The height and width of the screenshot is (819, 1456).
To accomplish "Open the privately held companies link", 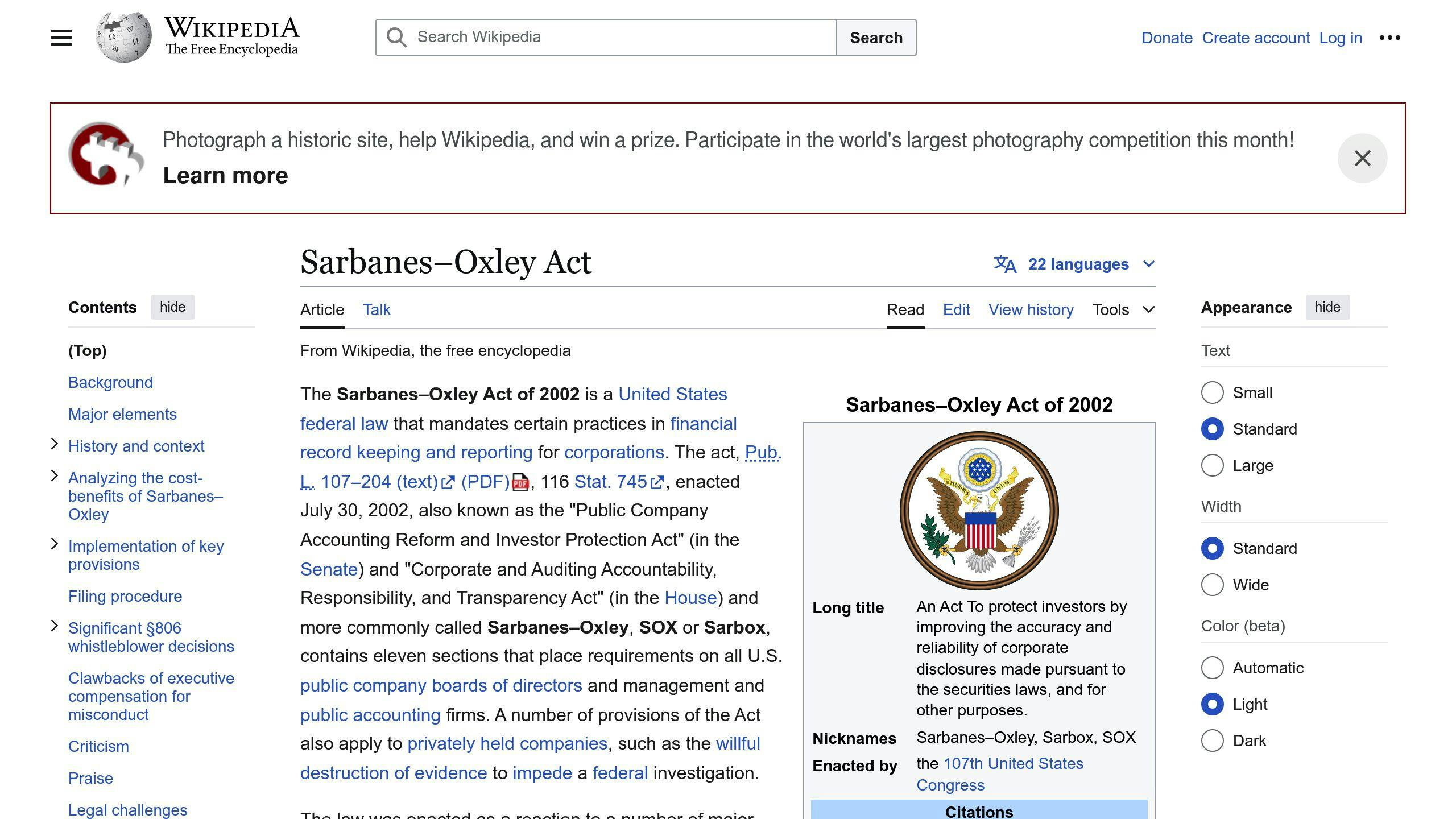I will [507, 743].
